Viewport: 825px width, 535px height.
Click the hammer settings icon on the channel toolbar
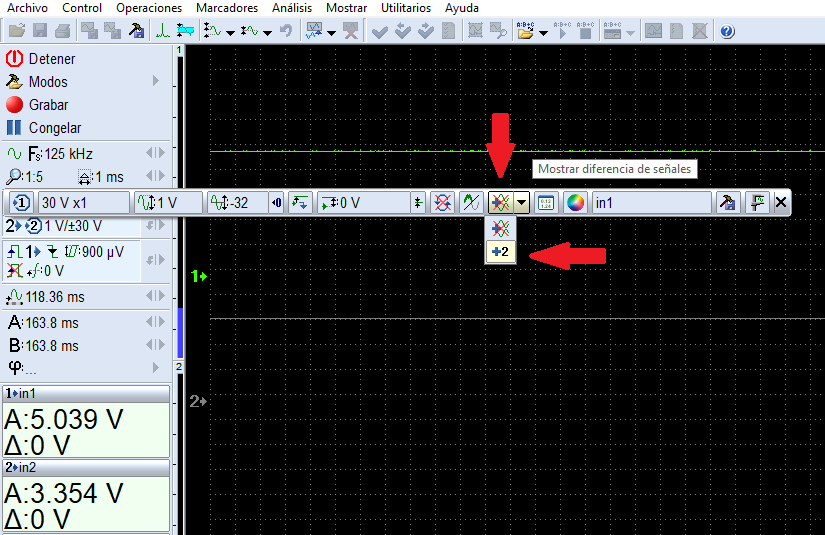tap(729, 203)
